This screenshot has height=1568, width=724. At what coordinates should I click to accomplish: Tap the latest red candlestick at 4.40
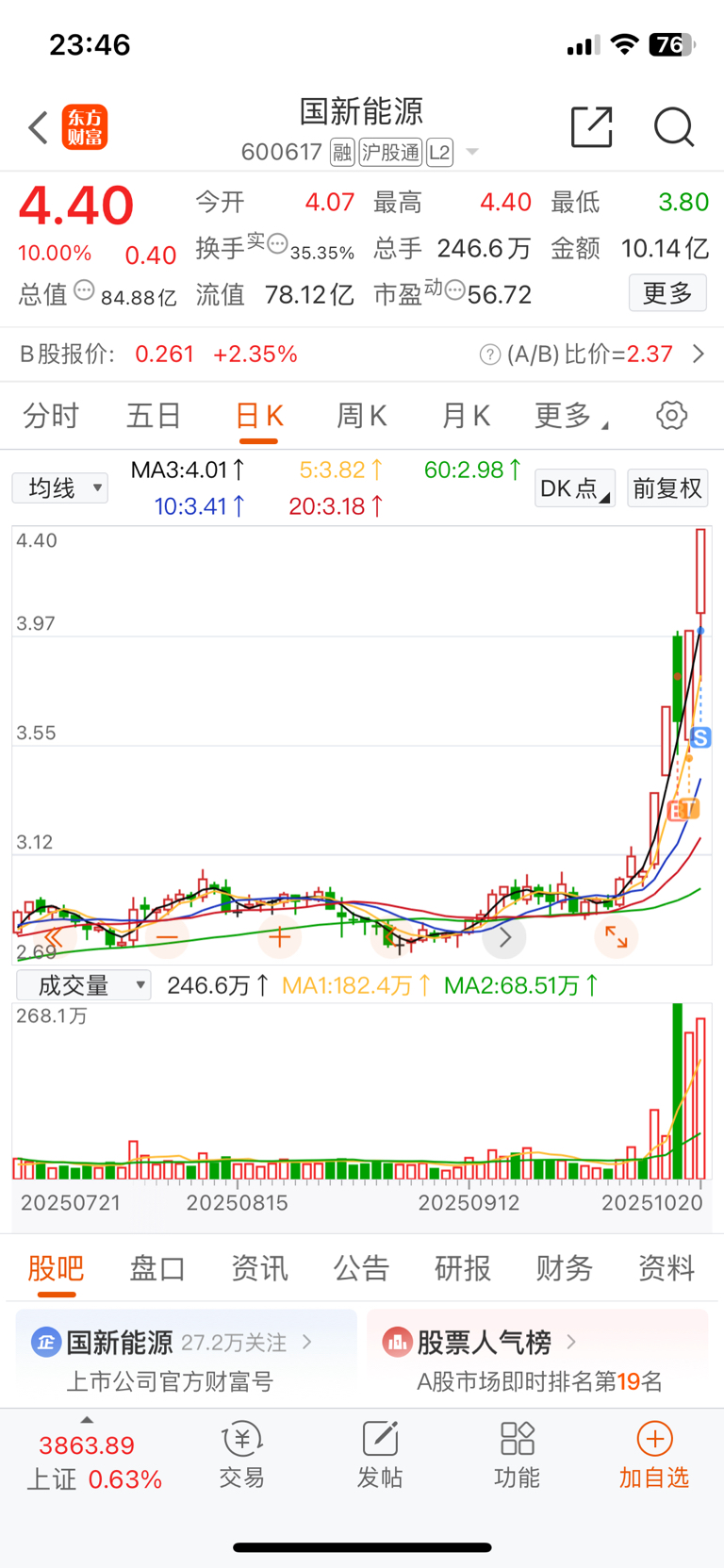(700, 571)
